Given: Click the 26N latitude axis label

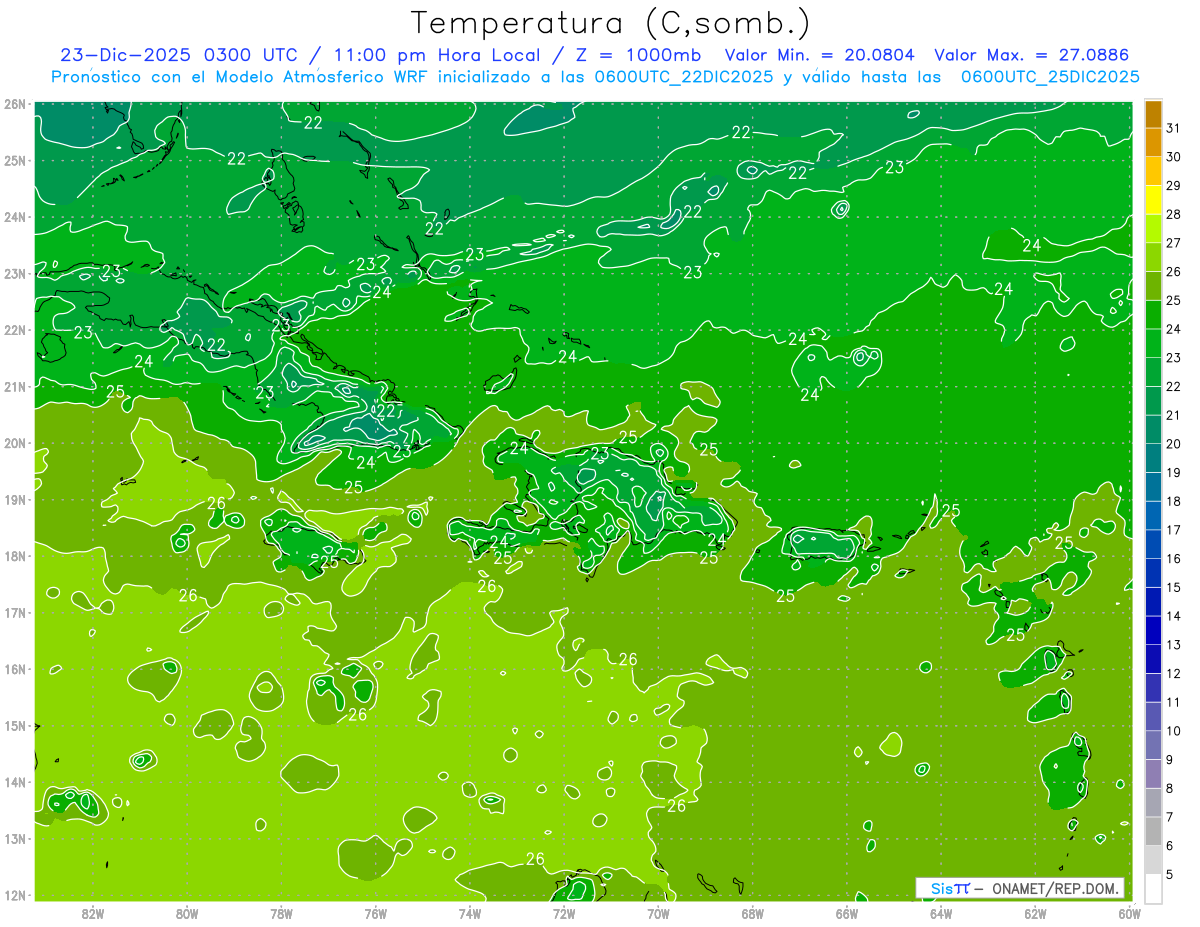Looking at the screenshot, I should tap(14, 104).
